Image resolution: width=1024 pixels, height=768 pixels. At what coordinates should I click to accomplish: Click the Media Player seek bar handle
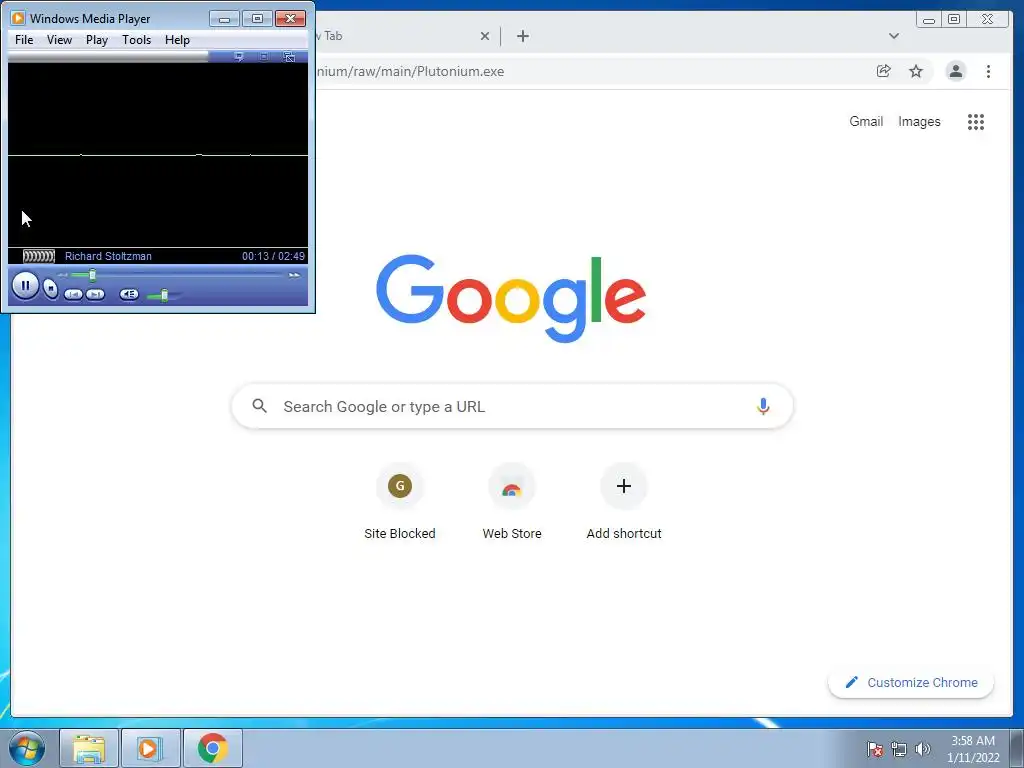click(x=92, y=275)
